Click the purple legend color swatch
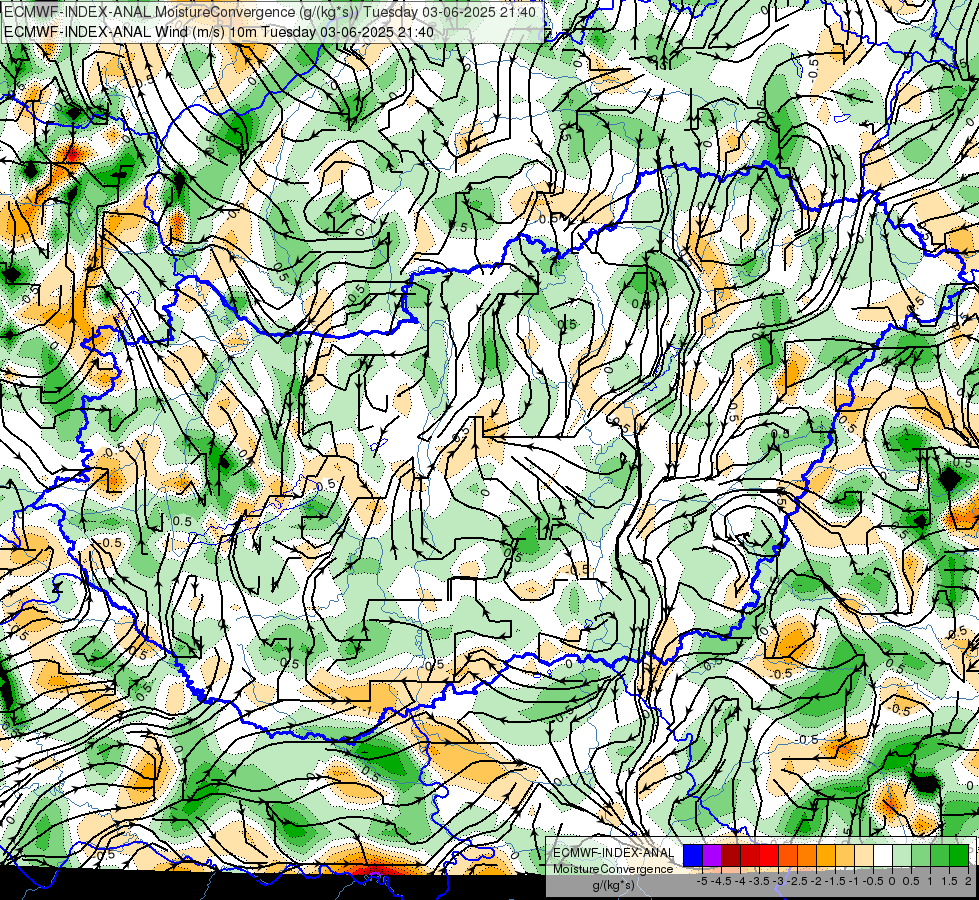Viewport: 979px width, 900px height. click(x=712, y=856)
